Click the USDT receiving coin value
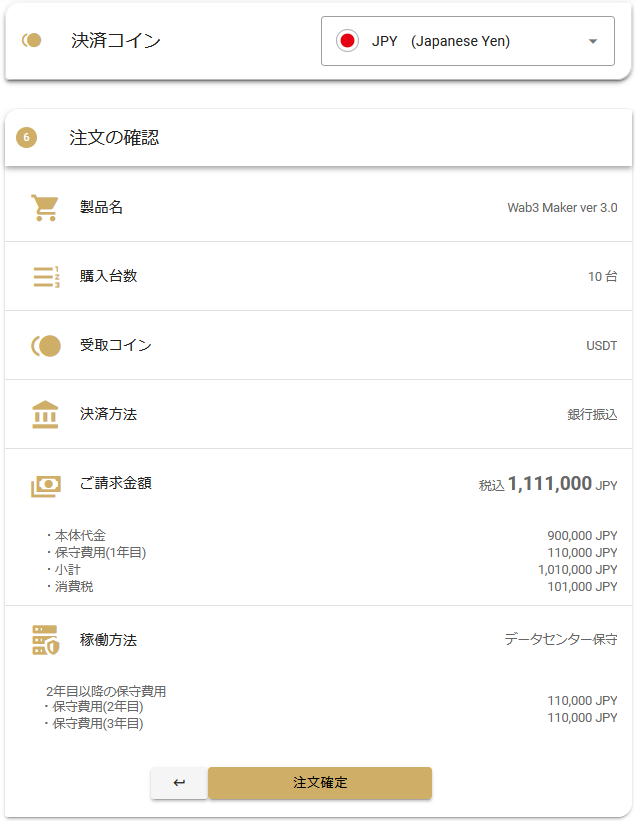The height and width of the screenshot is (821, 635). point(601,346)
